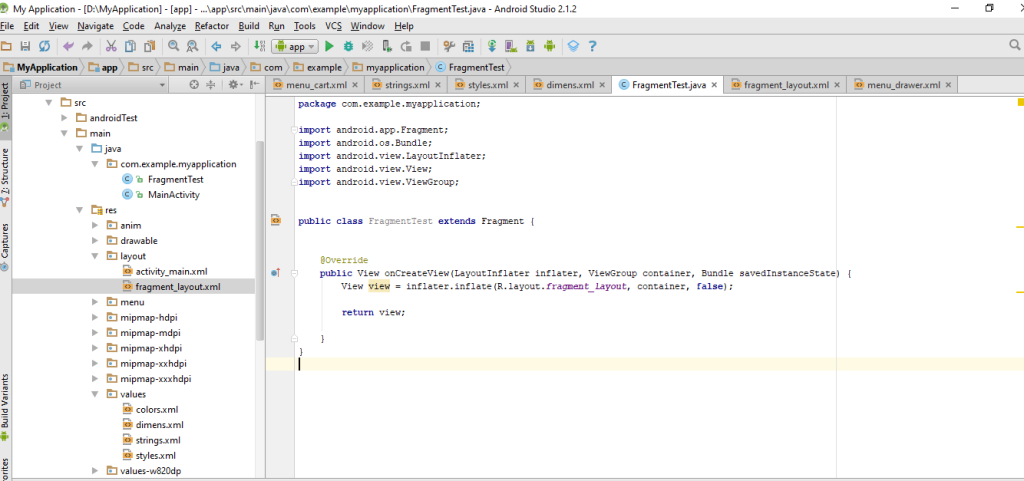This screenshot has height=481, width=1024.
Task: Collapse the layout folder
Action: tap(95, 256)
